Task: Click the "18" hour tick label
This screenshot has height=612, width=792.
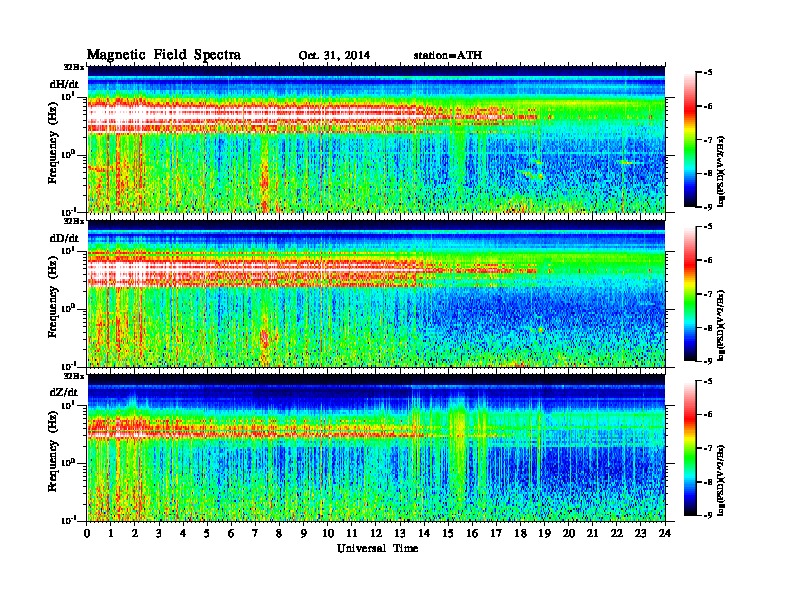Action: (x=520, y=533)
